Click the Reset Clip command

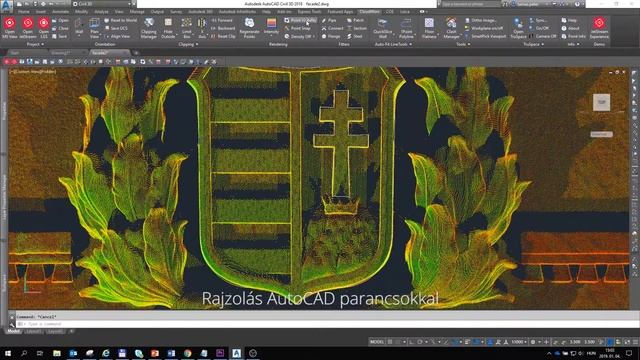pyautogui.click(x=223, y=36)
